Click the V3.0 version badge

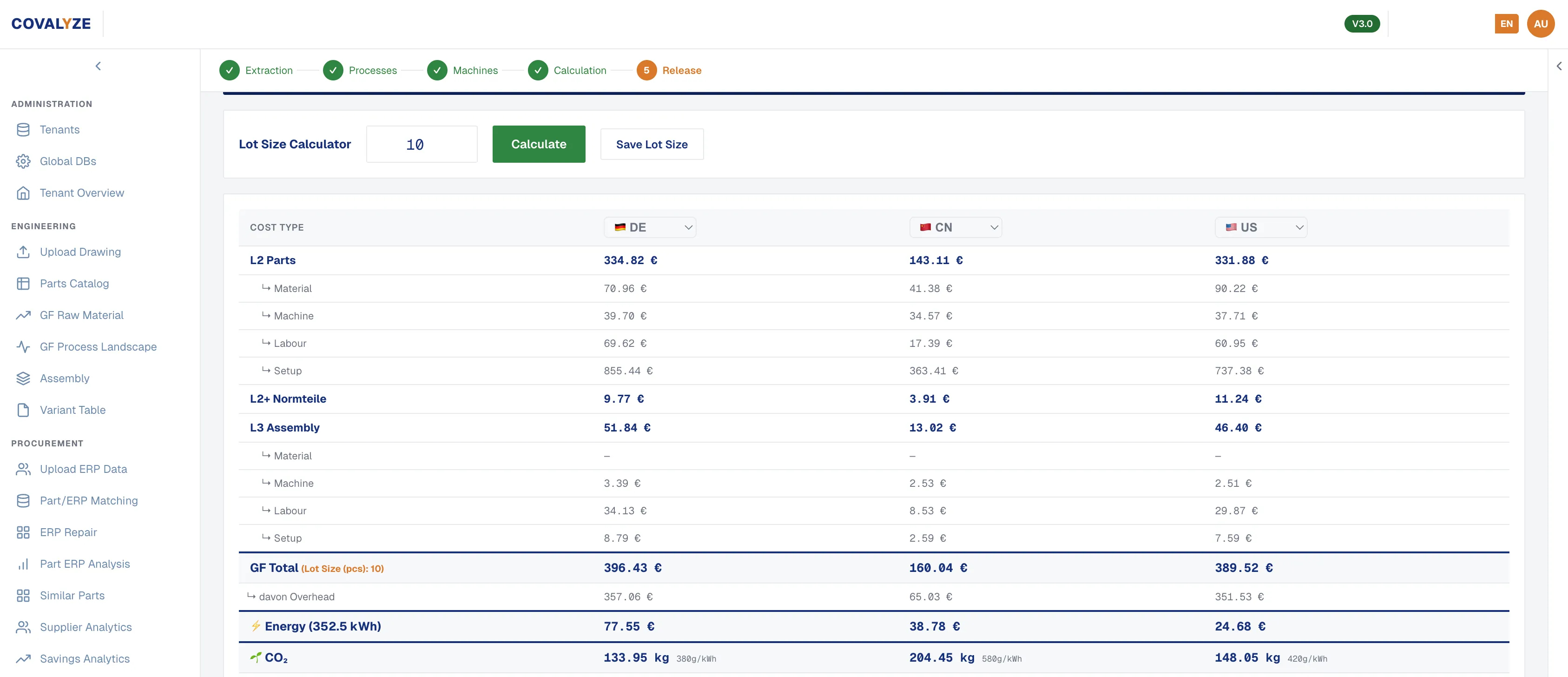coord(1362,24)
